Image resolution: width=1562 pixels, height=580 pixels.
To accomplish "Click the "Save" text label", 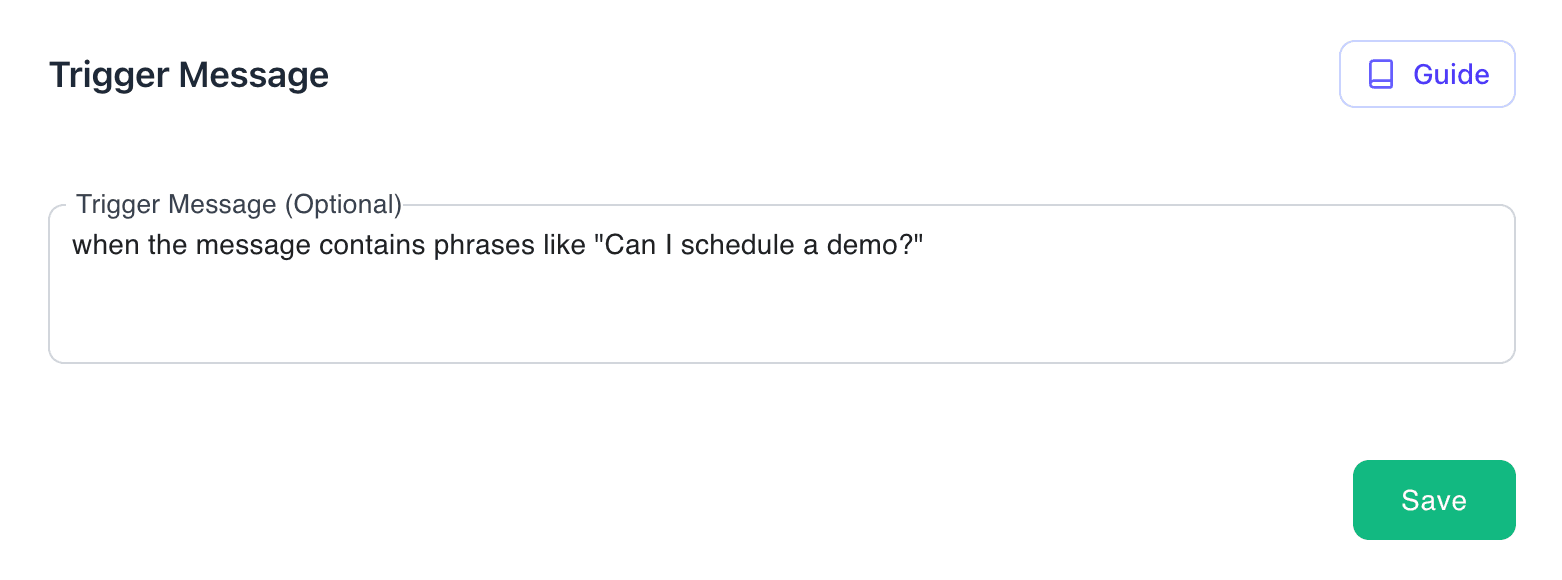I will tap(1434, 500).
